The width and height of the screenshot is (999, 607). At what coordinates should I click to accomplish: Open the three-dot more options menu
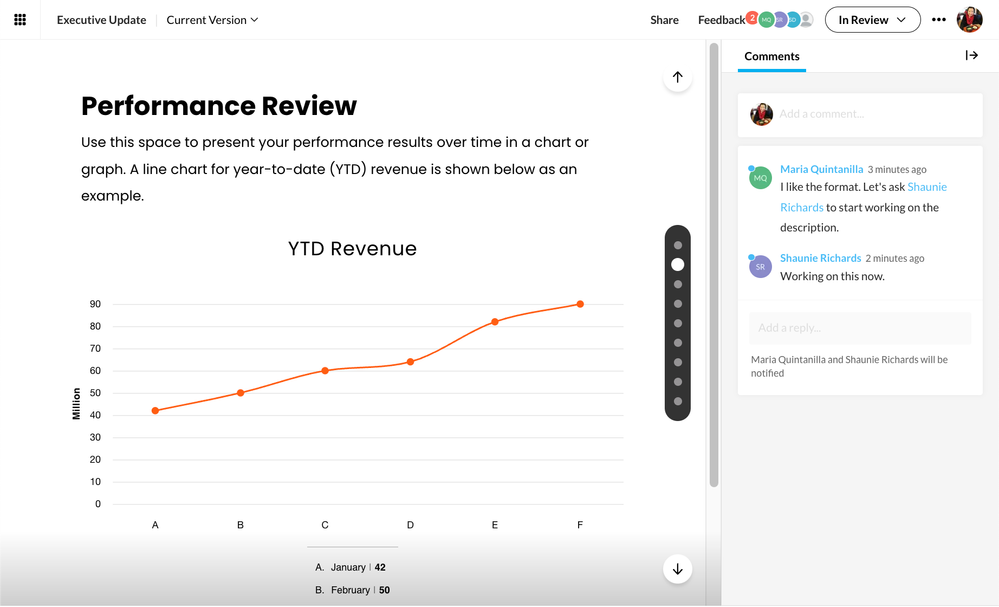pyautogui.click(x=938, y=20)
